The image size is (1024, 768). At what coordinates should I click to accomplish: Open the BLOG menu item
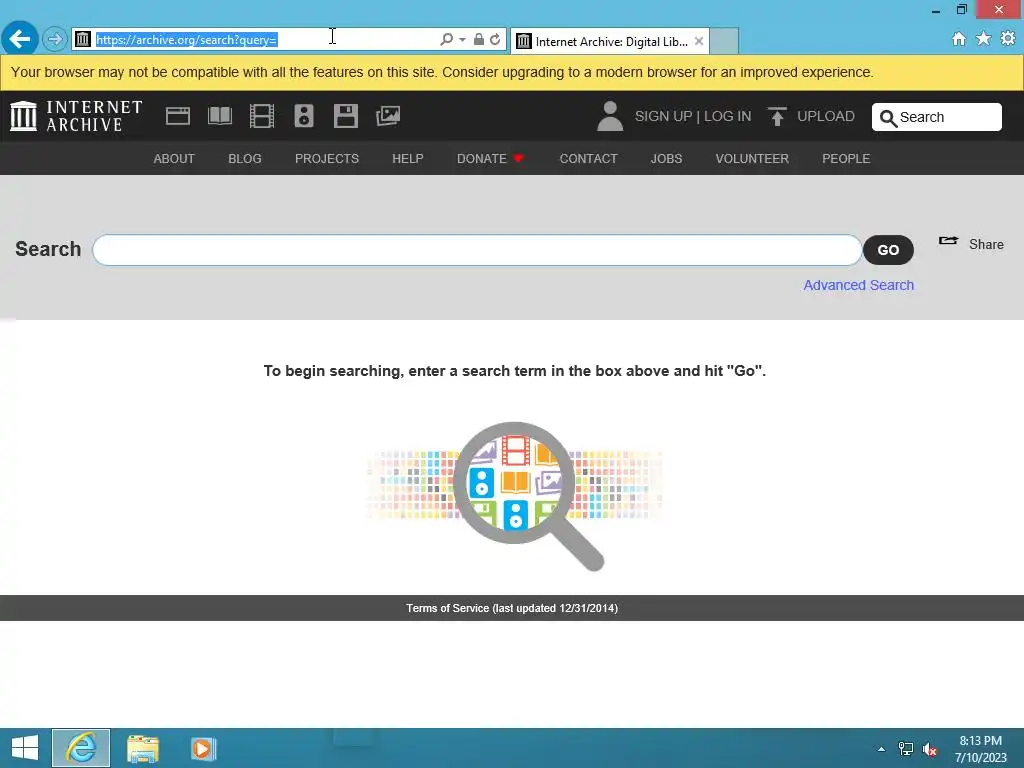click(x=245, y=159)
